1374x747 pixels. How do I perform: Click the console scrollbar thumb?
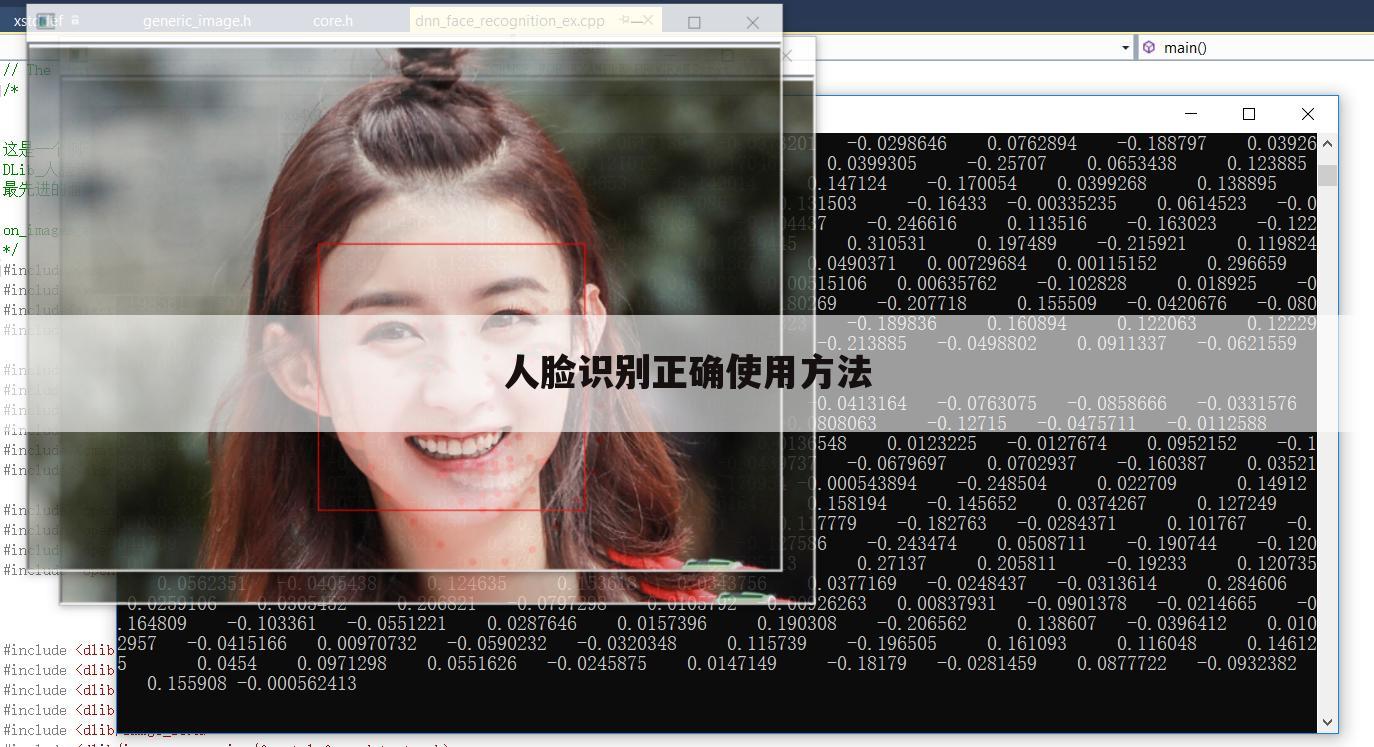pyautogui.click(x=1327, y=176)
